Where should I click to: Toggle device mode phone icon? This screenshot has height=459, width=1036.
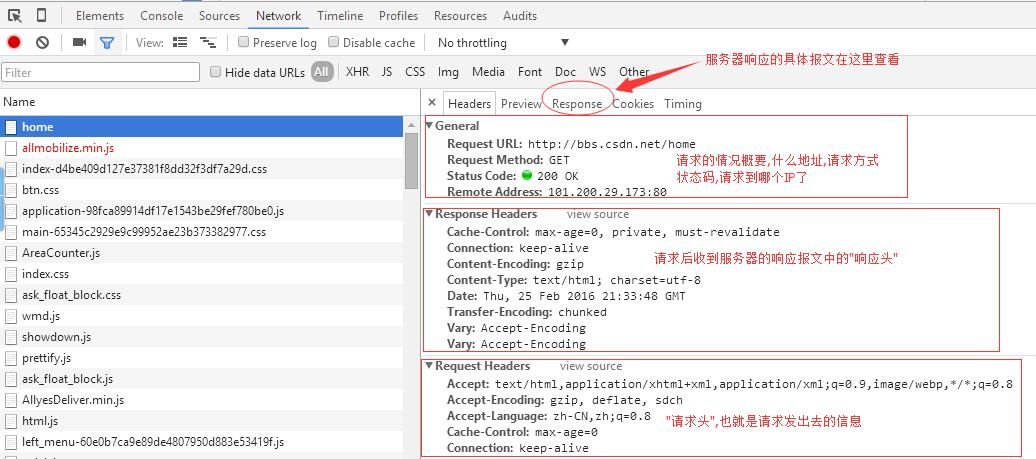coord(41,15)
